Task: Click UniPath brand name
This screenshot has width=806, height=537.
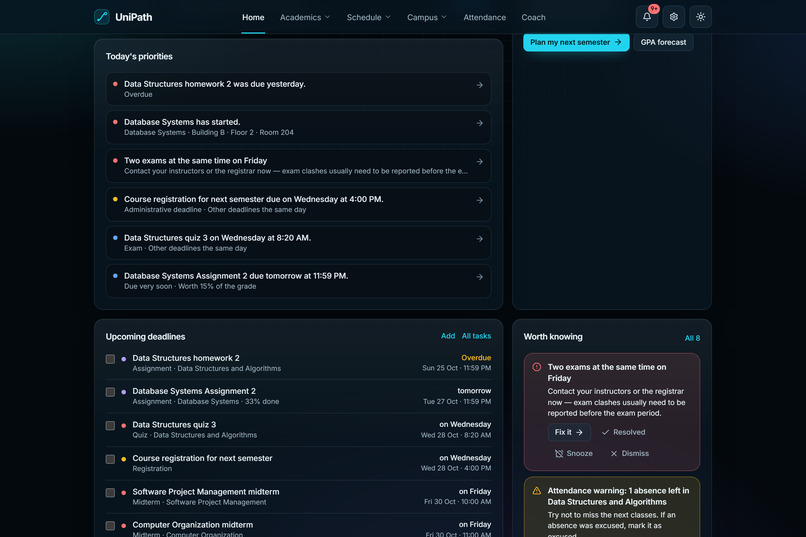Action: [x=134, y=17]
